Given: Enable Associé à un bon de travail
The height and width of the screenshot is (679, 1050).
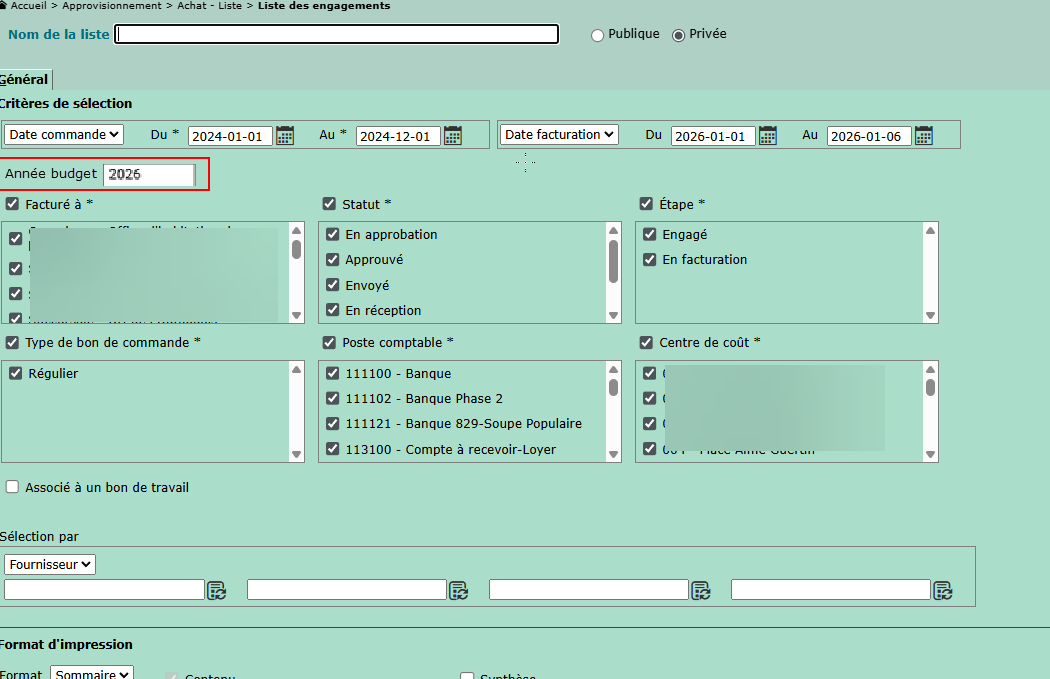Looking at the screenshot, I should (12, 488).
